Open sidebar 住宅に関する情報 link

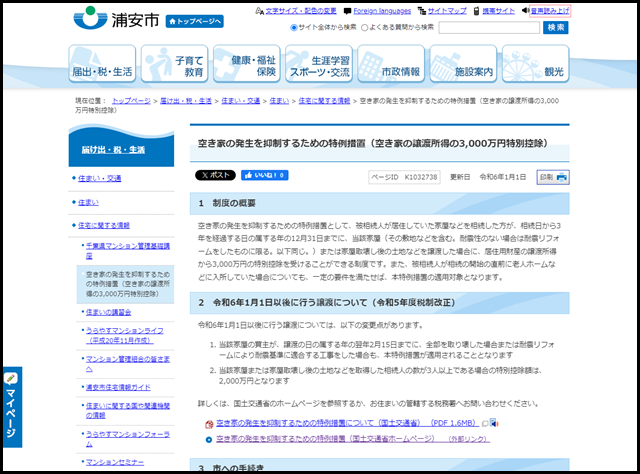[104, 225]
